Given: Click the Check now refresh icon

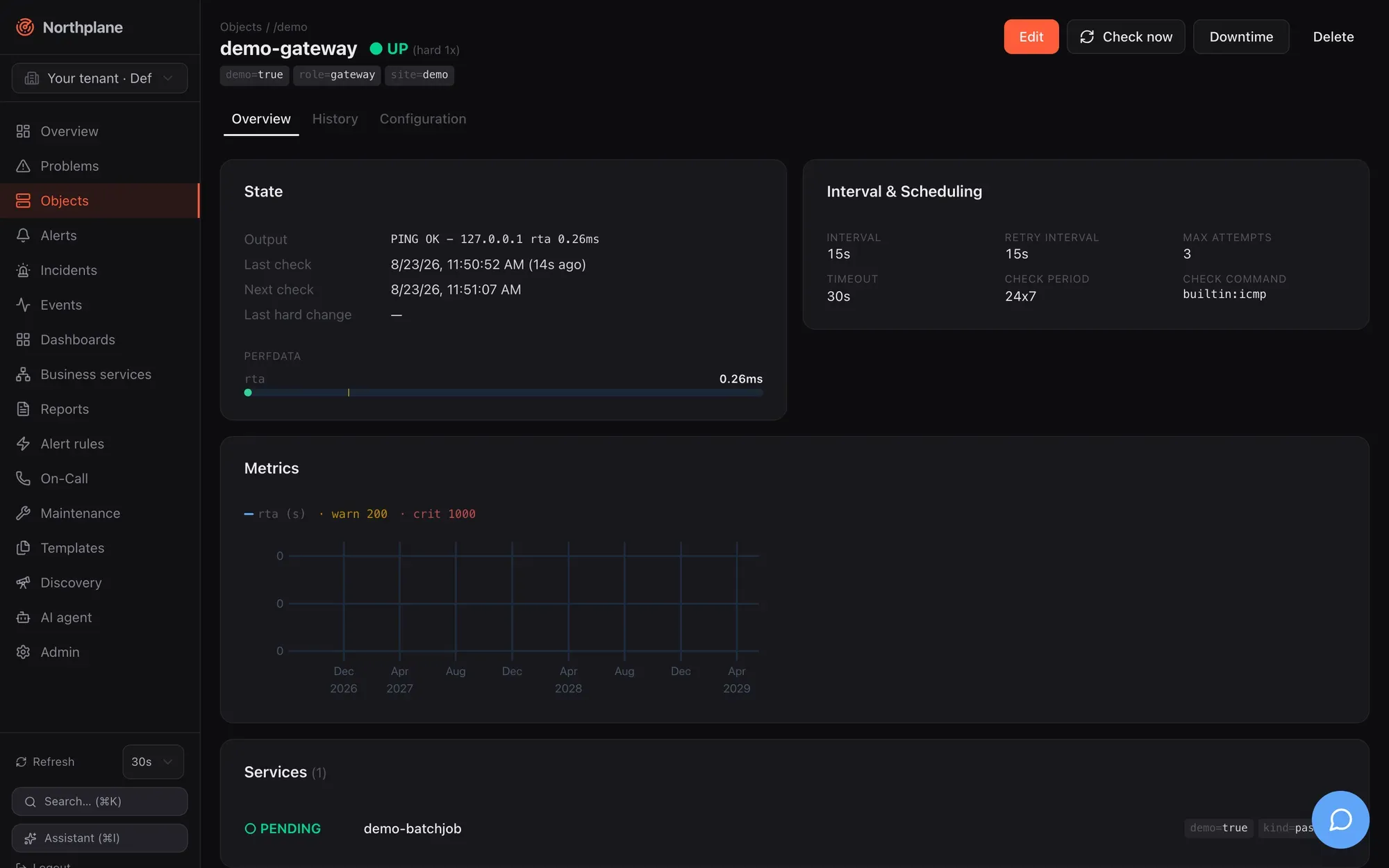Looking at the screenshot, I should coord(1087,37).
